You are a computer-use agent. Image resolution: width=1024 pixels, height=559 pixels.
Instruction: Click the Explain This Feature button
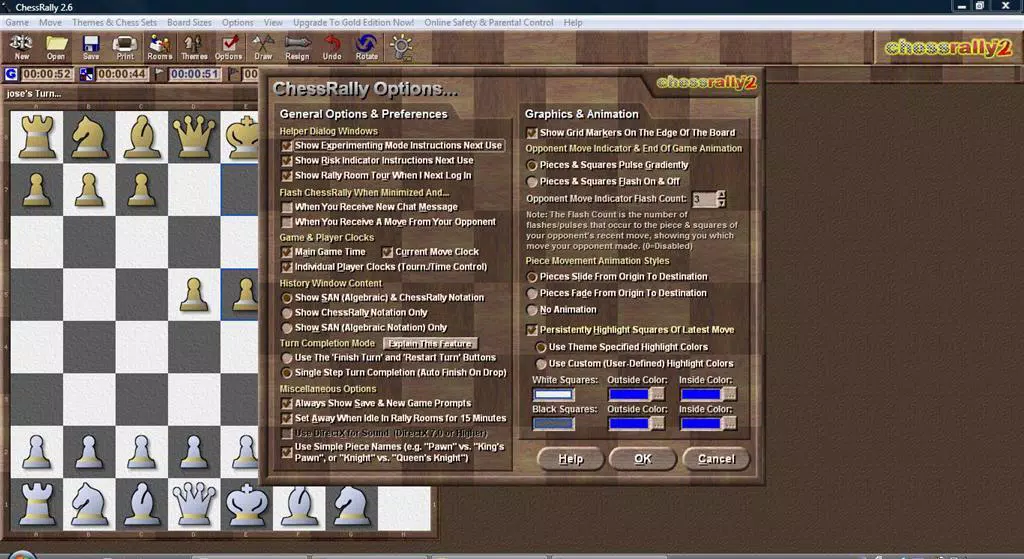(x=430, y=343)
